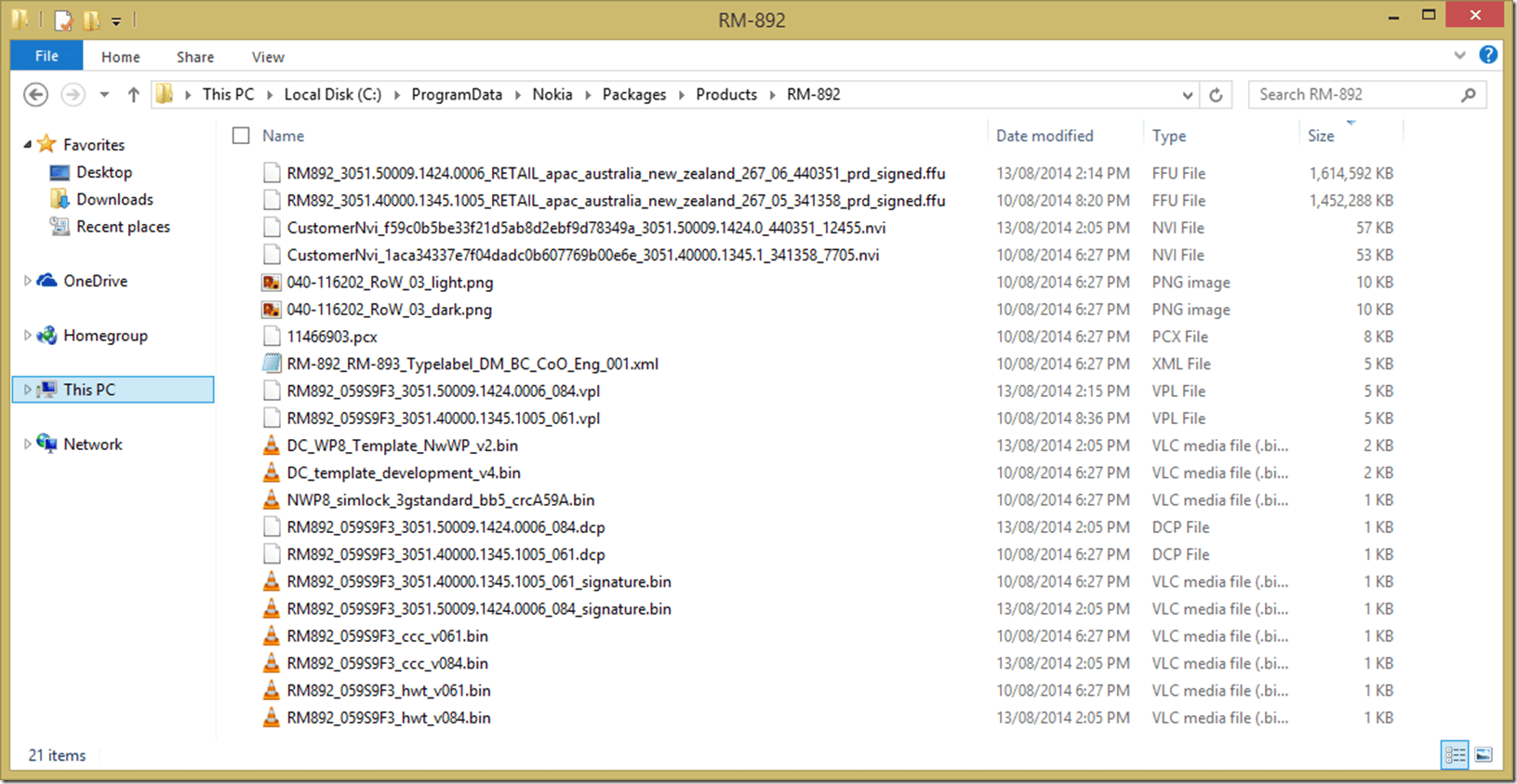Image resolution: width=1517 pixels, height=784 pixels.
Task: Open address bar history dropdown
Action: 1187,95
